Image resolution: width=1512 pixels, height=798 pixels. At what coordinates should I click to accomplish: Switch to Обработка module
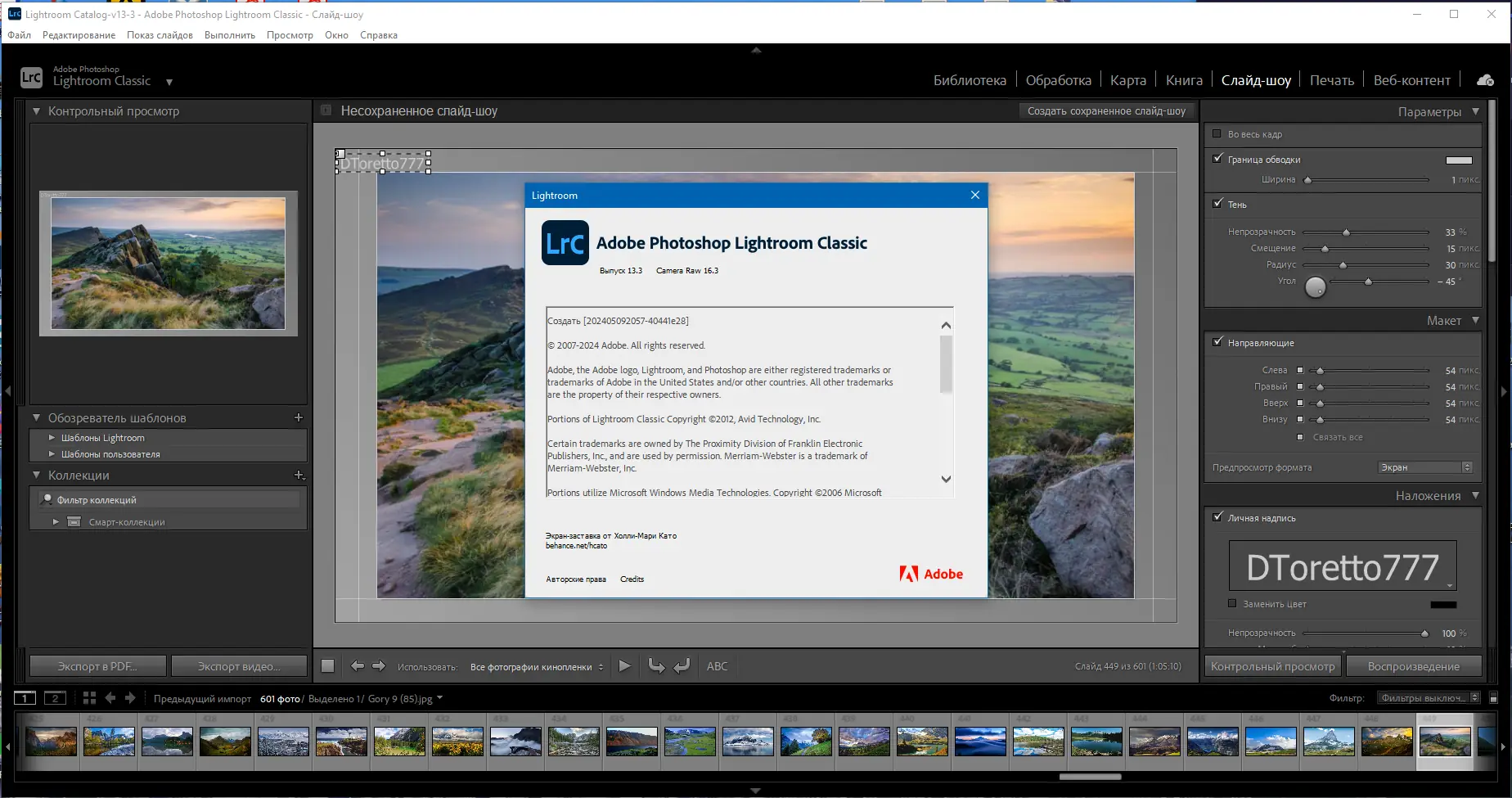tap(1058, 80)
